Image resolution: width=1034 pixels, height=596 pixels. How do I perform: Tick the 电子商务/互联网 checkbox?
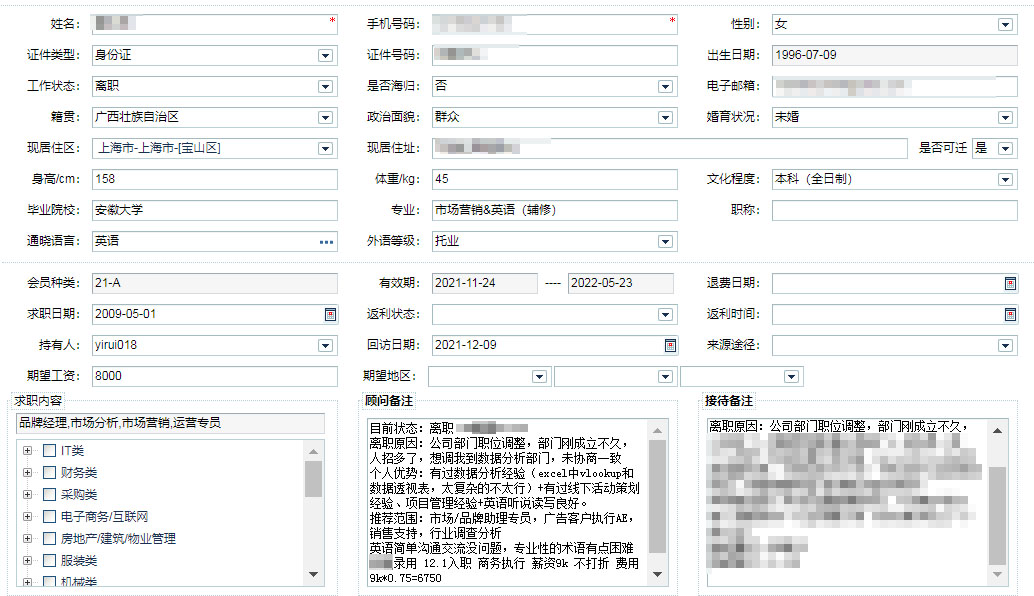[x=49, y=516]
